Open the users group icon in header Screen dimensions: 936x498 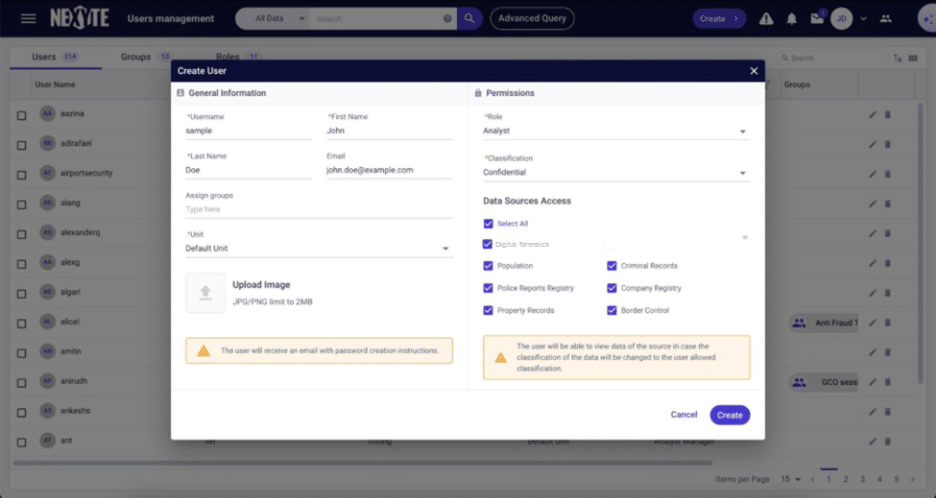pyautogui.click(x=886, y=19)
